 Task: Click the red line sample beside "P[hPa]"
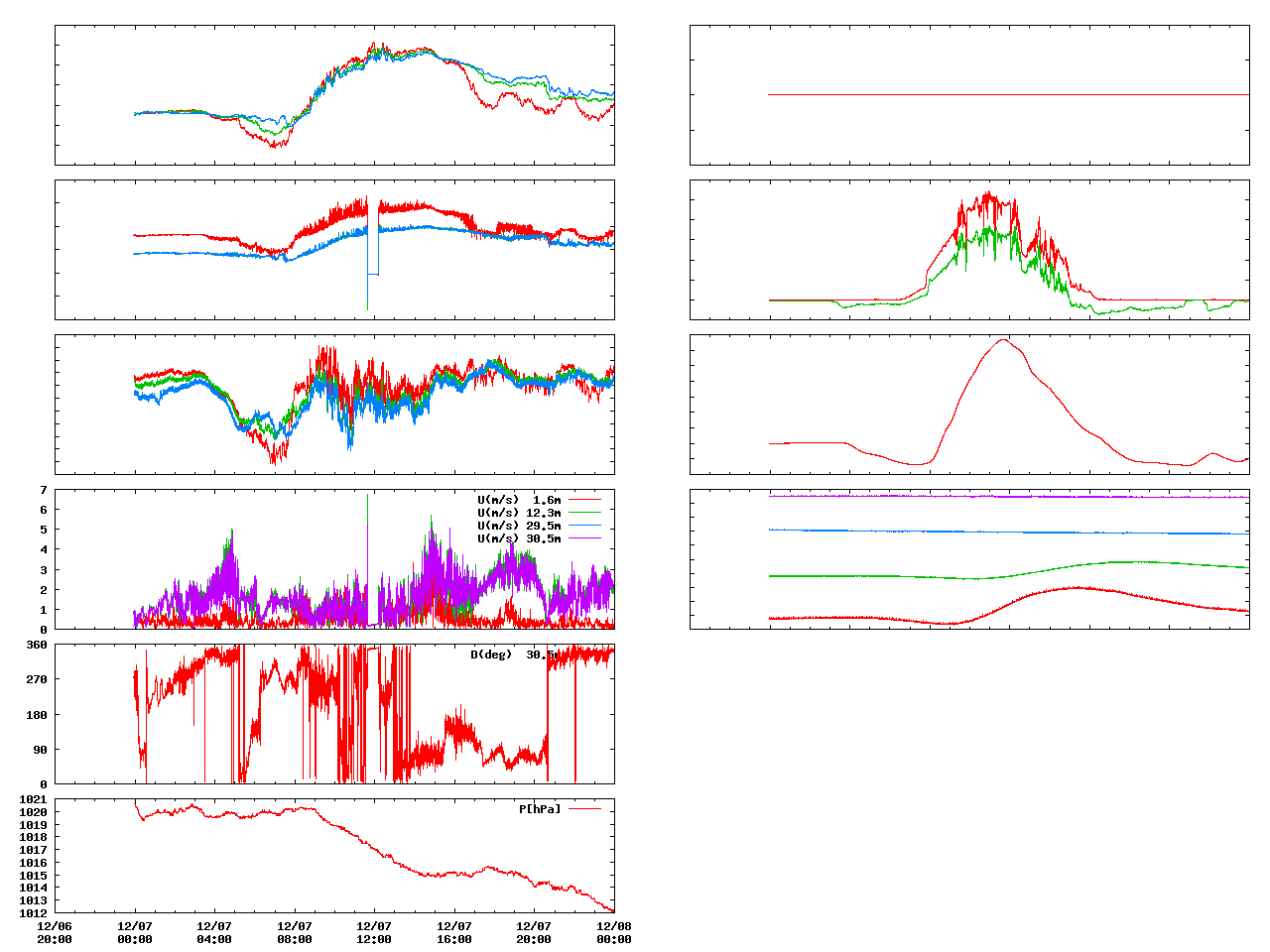coord(584,809)
